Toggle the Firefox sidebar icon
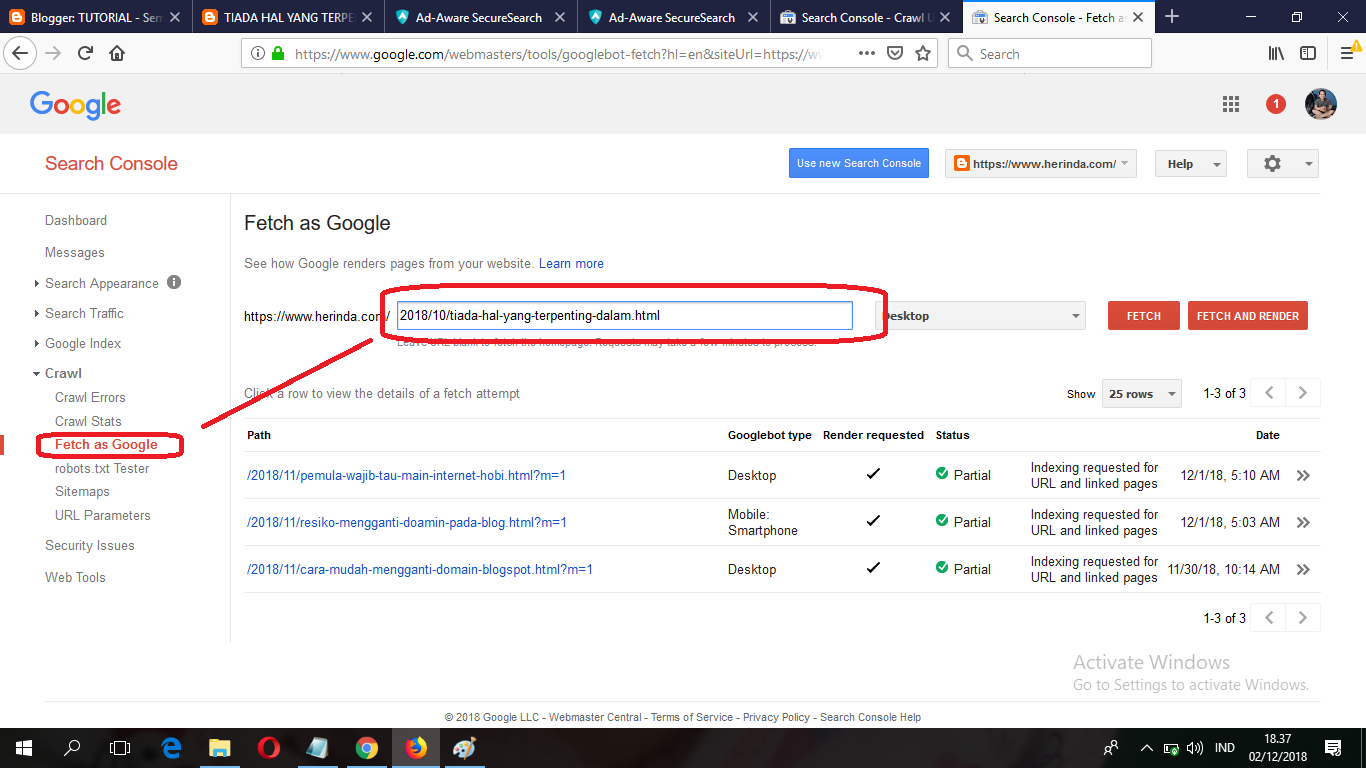Image resolution: width=1366 pixels, height=768 pixels. 1308,54
